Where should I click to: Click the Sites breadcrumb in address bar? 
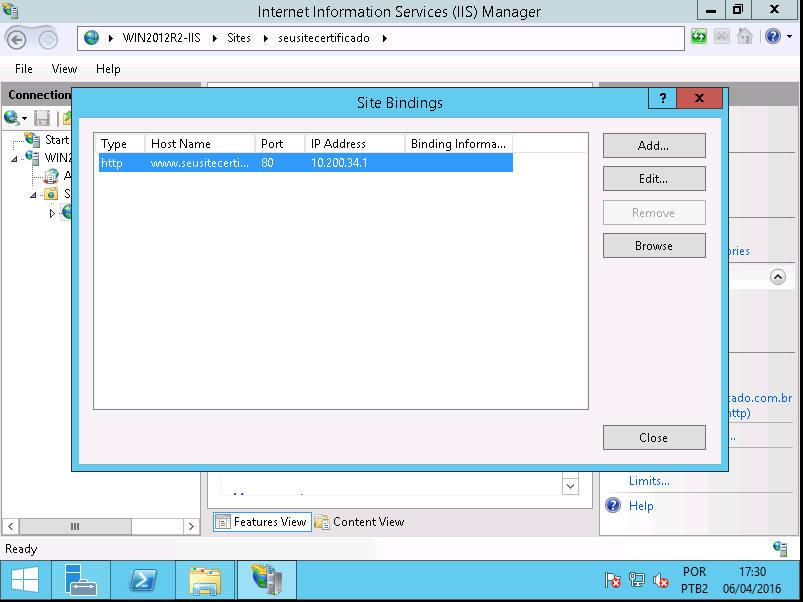click(x=239, y=38)
